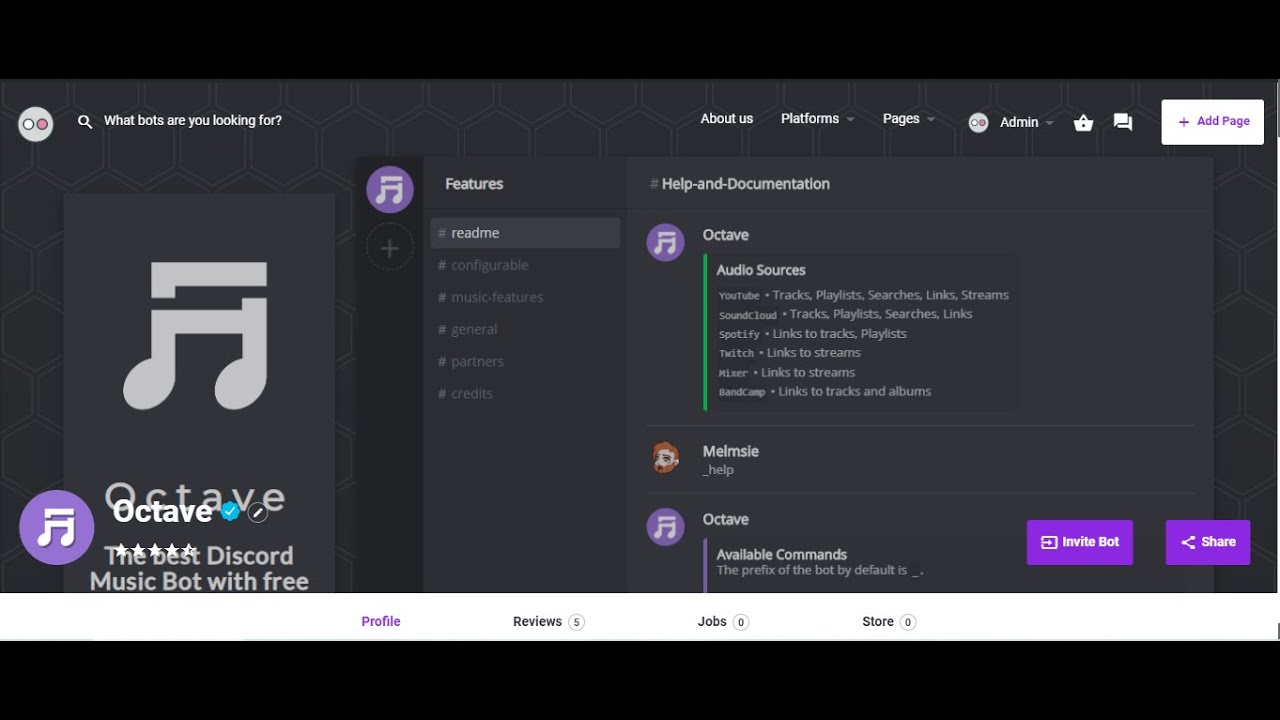Click Melmsie's user avatar
Image resolution: width=1280 pixels, height=720 pixels.
(x=665, y=458)
